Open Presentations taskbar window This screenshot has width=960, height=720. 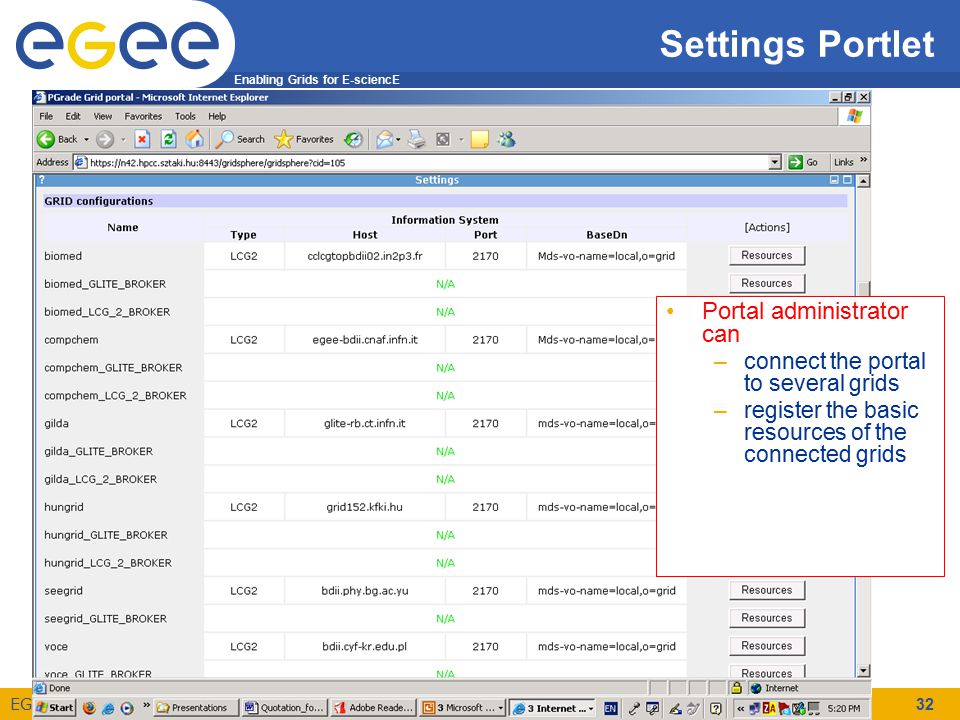point(195,708)
